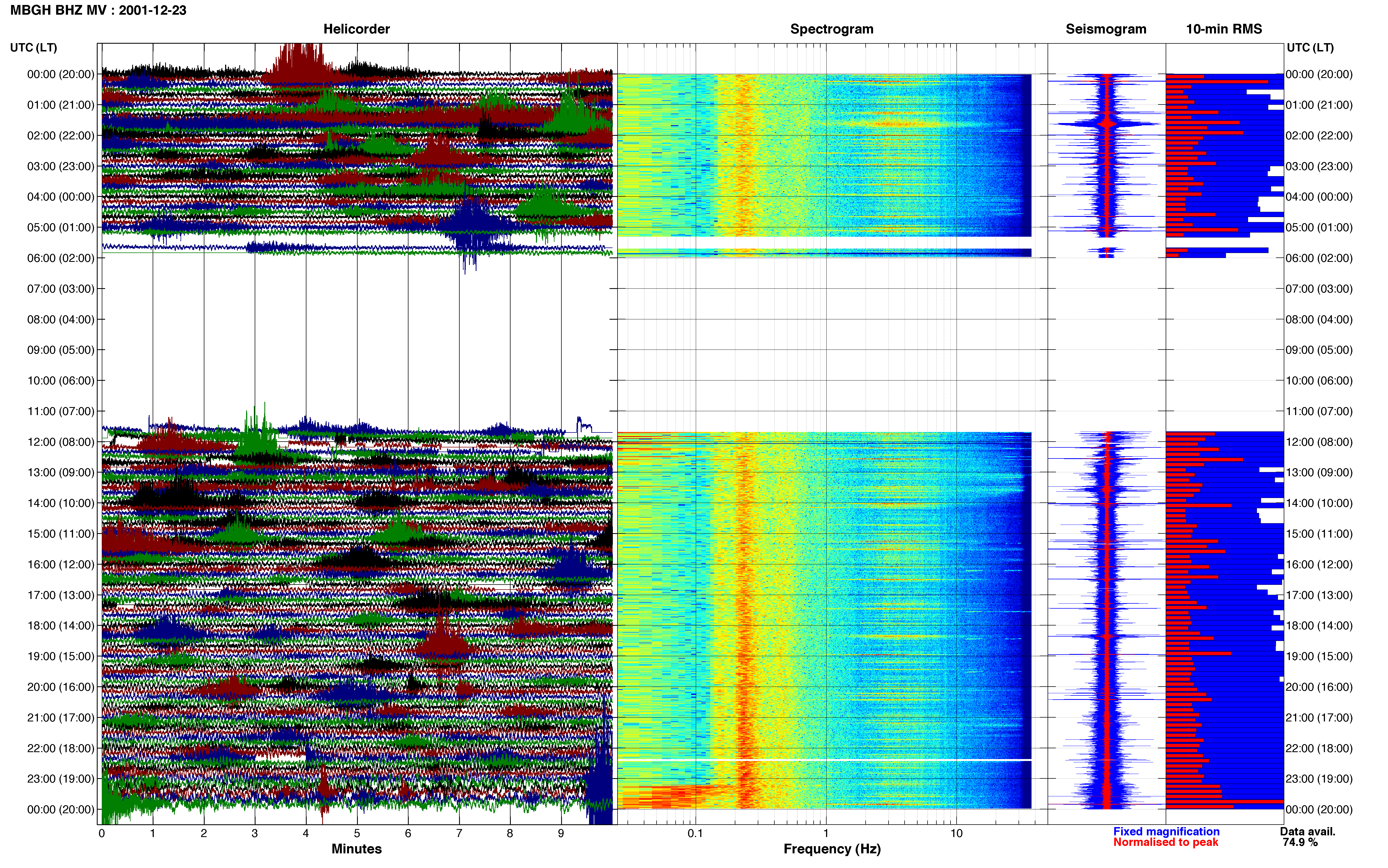Click the title text 'MBGH BHZ MV : 2001-12-23'

(x=98, y=10)
